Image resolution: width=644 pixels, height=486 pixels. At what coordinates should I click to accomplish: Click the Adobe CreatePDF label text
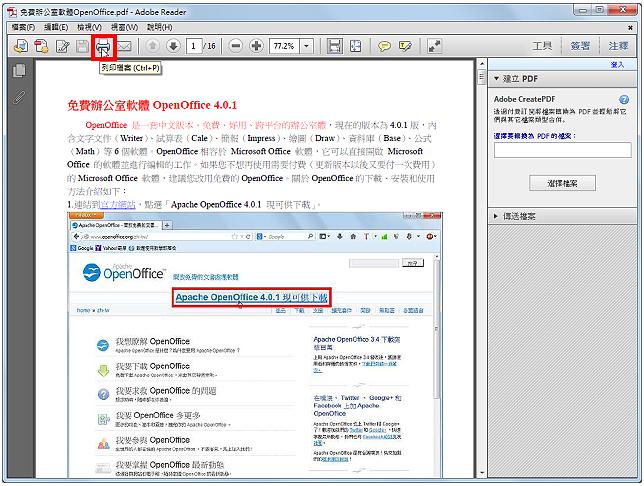pos(524,99)
